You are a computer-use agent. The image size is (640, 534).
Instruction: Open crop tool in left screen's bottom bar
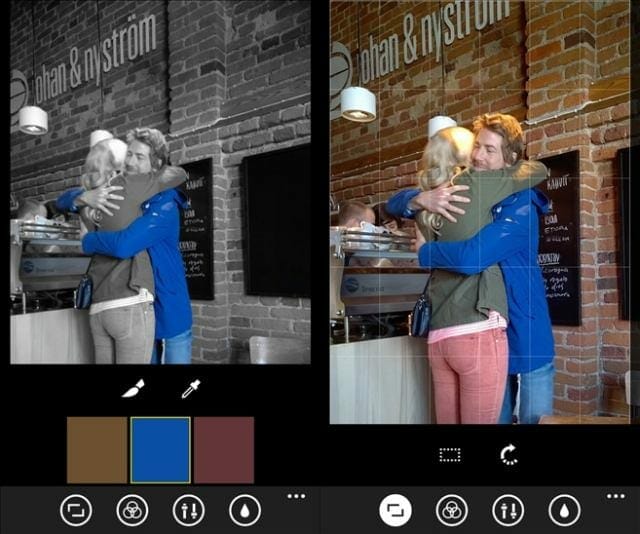click(75, 510)
